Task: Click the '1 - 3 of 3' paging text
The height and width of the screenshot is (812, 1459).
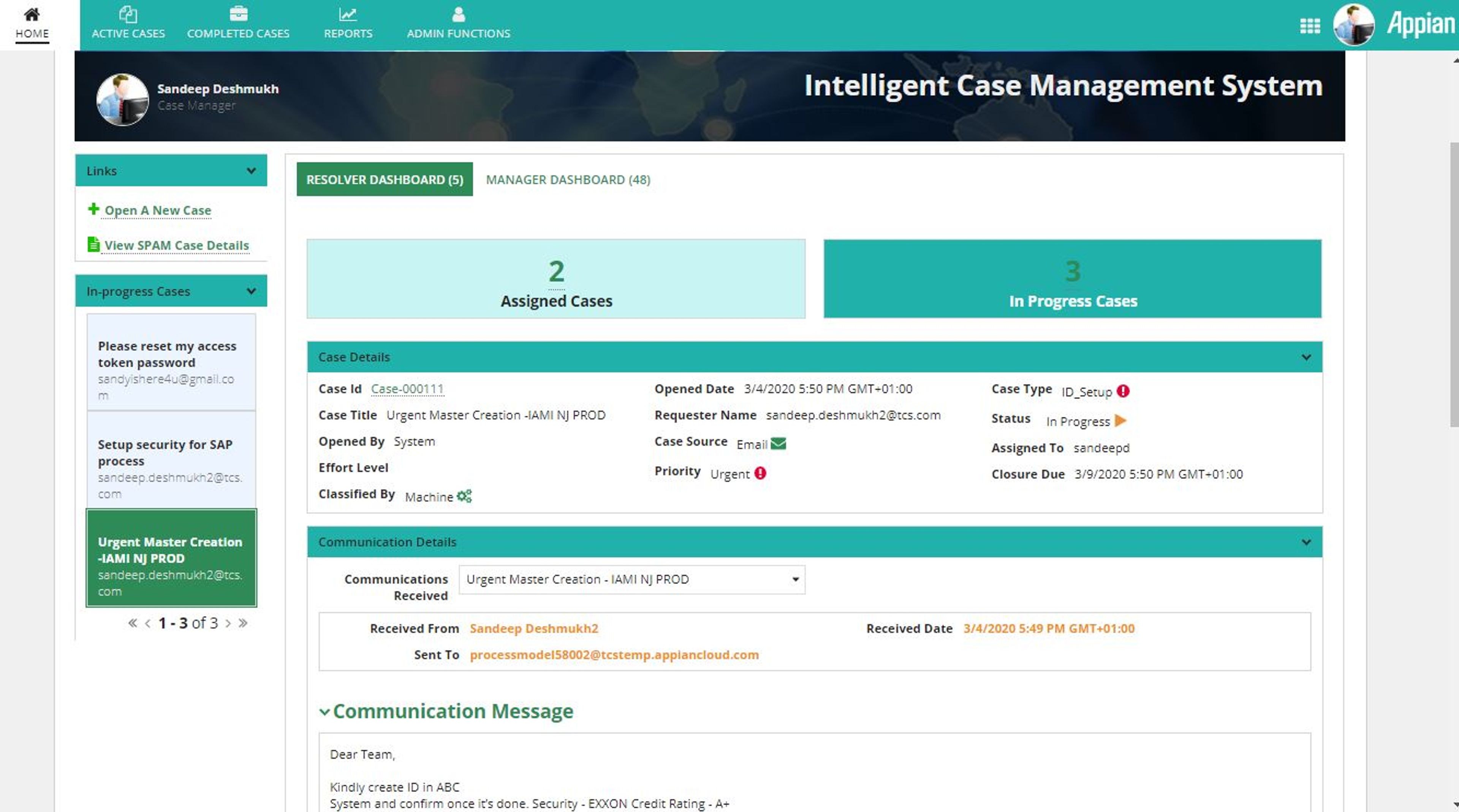Action: (x=188, y=623)
